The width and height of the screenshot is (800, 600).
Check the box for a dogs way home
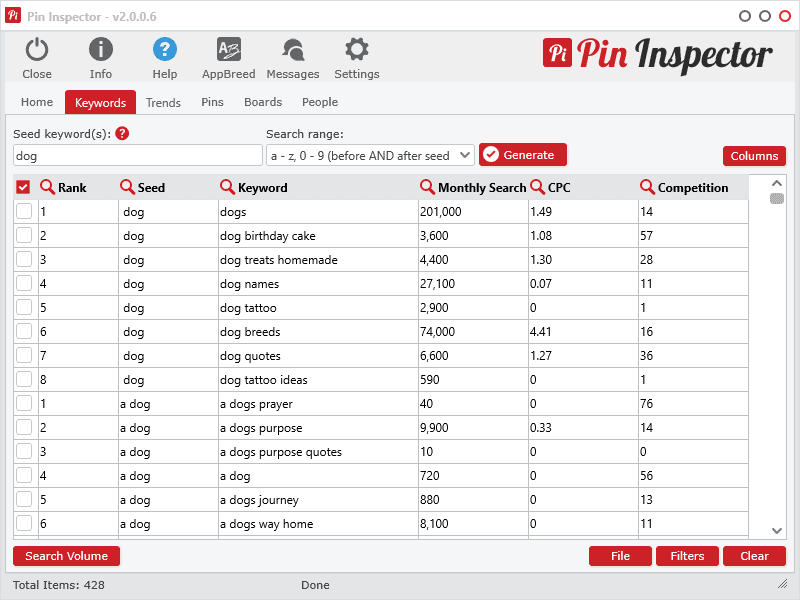click(x=24, y=523)
